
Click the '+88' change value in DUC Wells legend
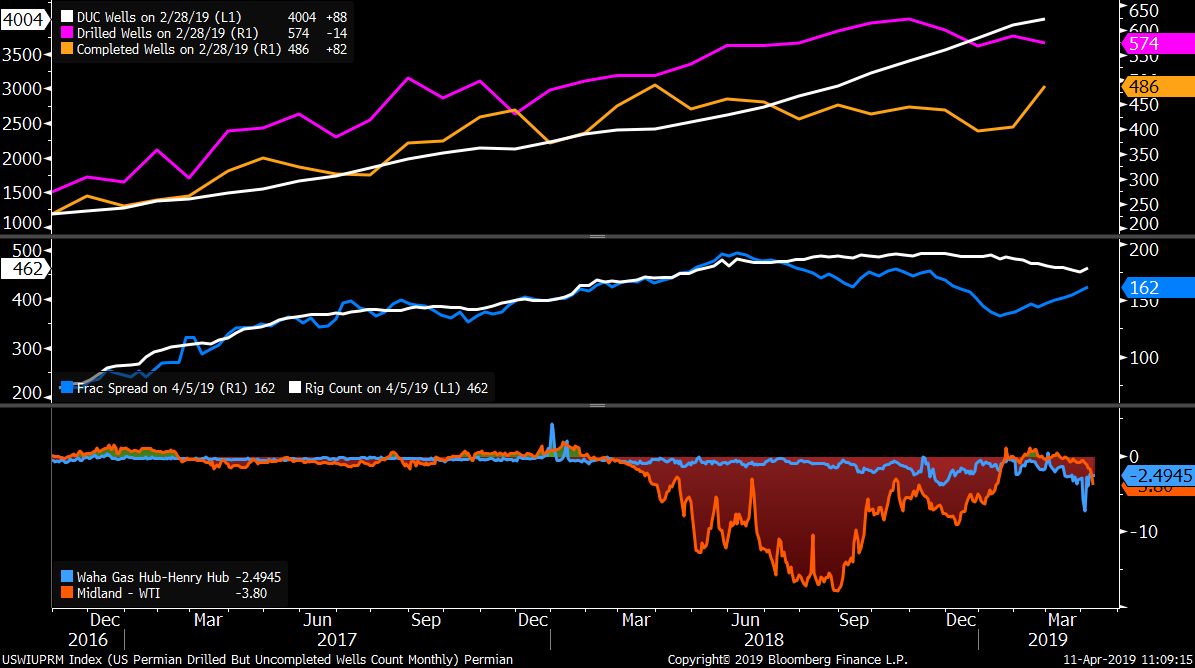pyautogui.click(x=335, y=17)
